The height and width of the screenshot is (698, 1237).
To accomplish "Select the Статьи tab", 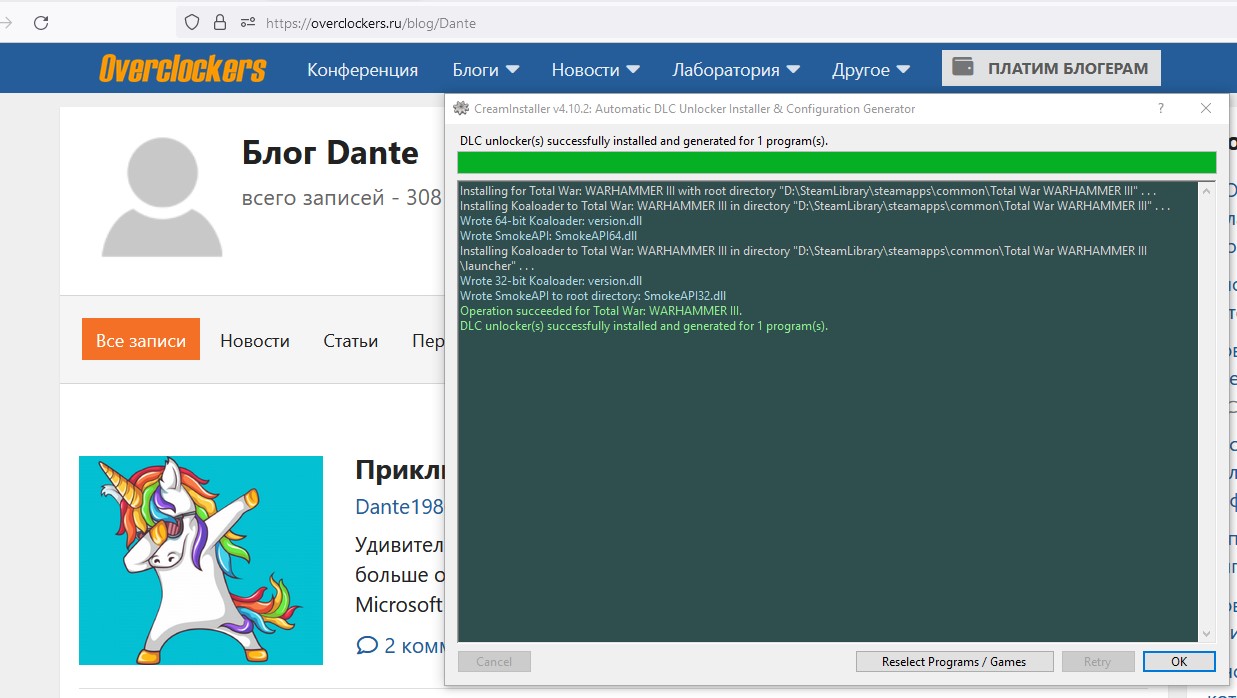I will tap(351, 341).
